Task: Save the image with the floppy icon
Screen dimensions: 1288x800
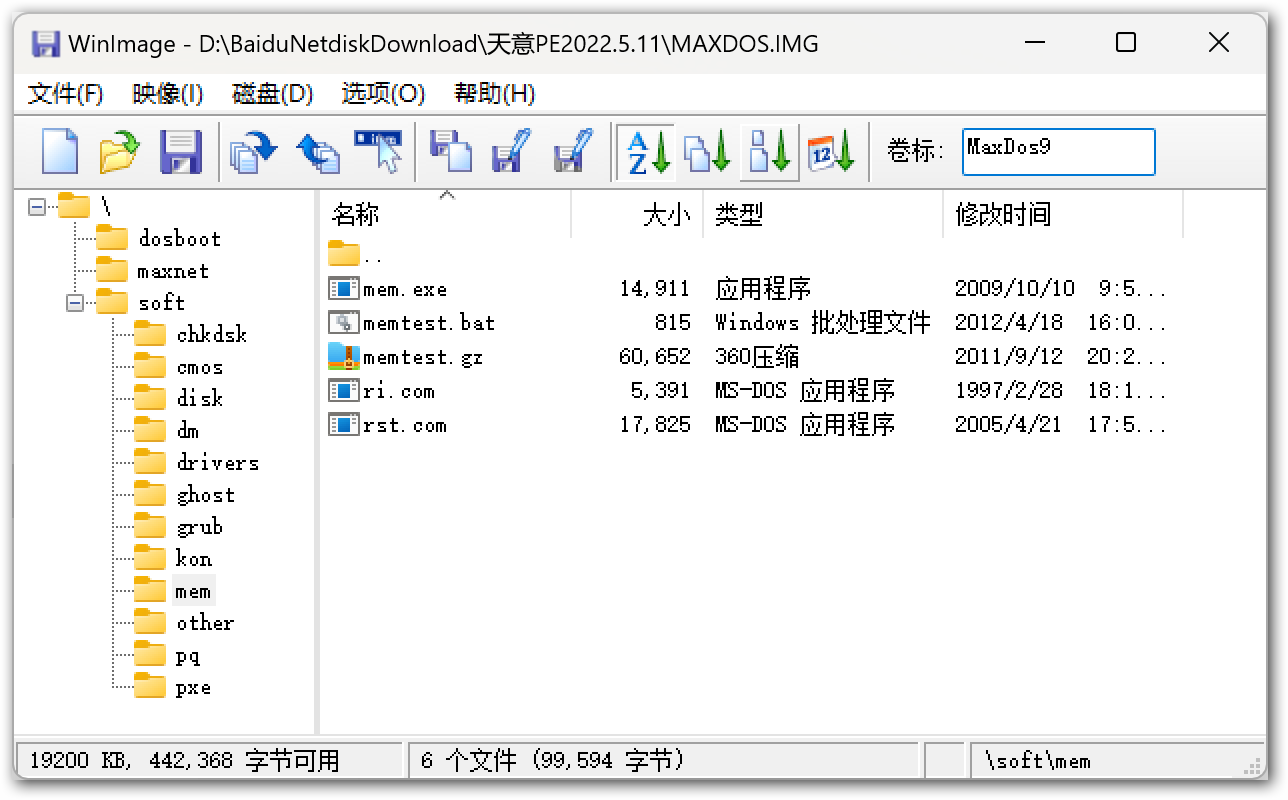Action: (181, 152)
